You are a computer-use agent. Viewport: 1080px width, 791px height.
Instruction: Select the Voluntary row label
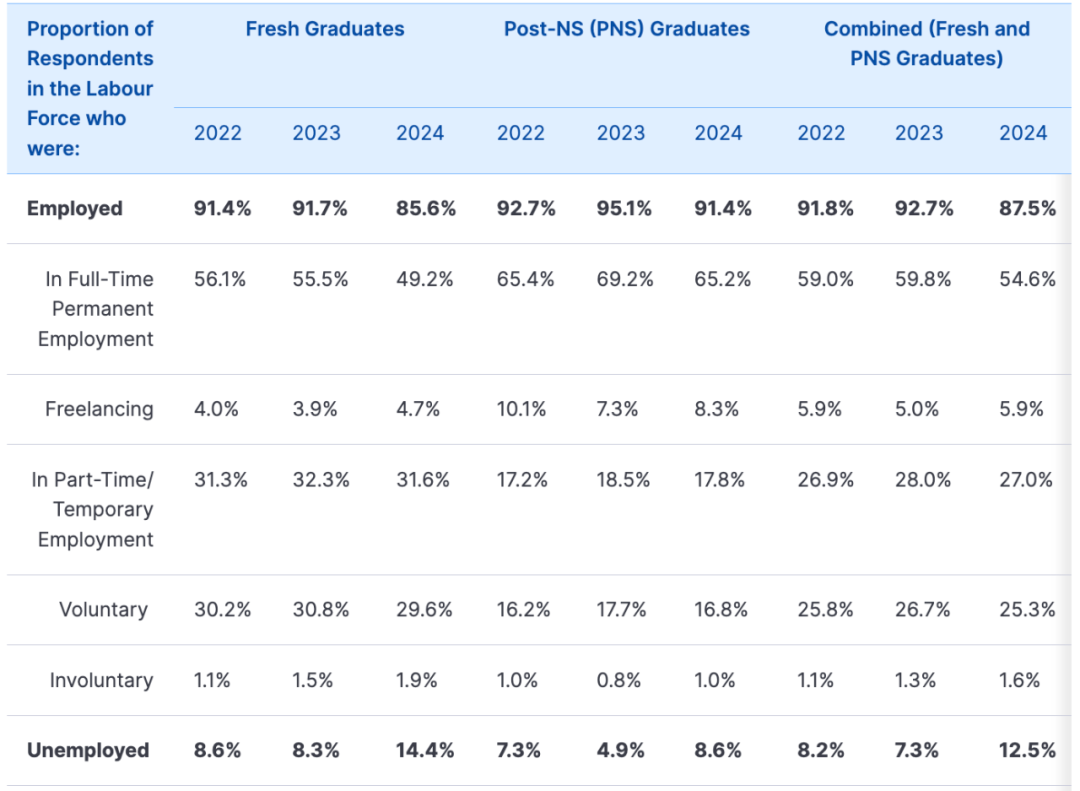pos(103,609)
